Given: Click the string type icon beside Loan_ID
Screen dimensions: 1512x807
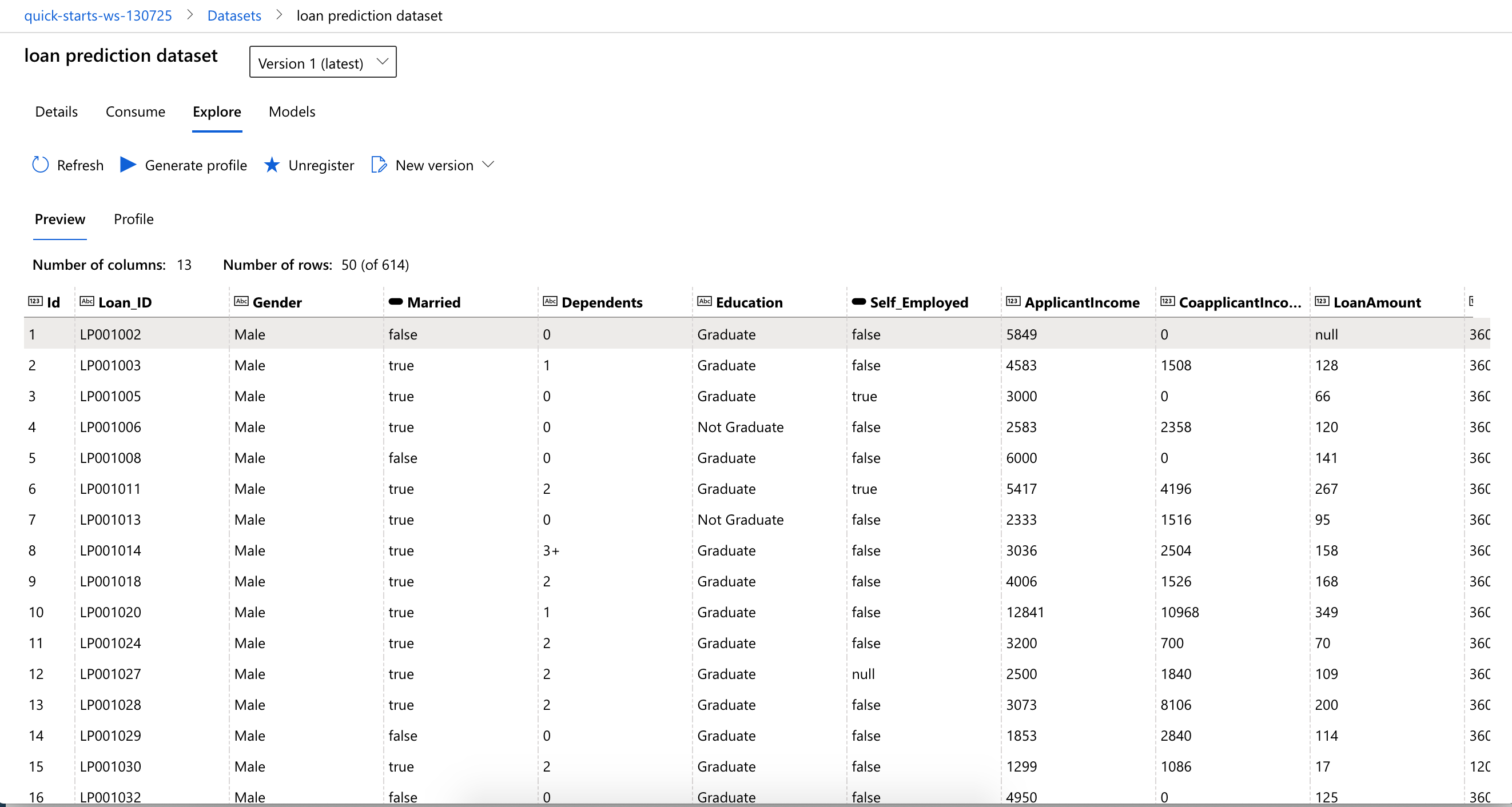Looking at the screenshot, I should [x=87, y=301].
